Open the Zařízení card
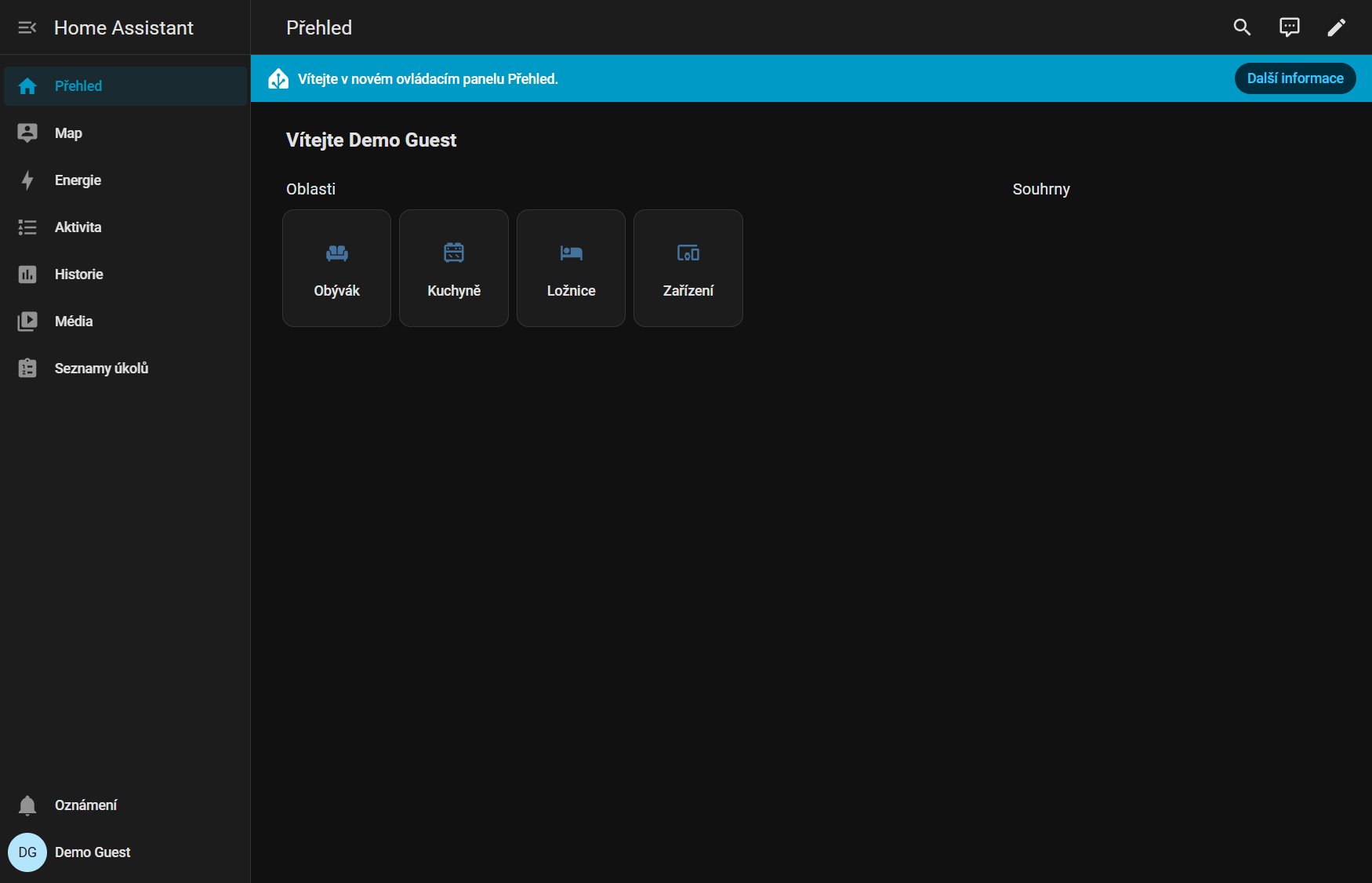Image resolution: width=1372 pixels, height=883 pixels. coord(688,268)
